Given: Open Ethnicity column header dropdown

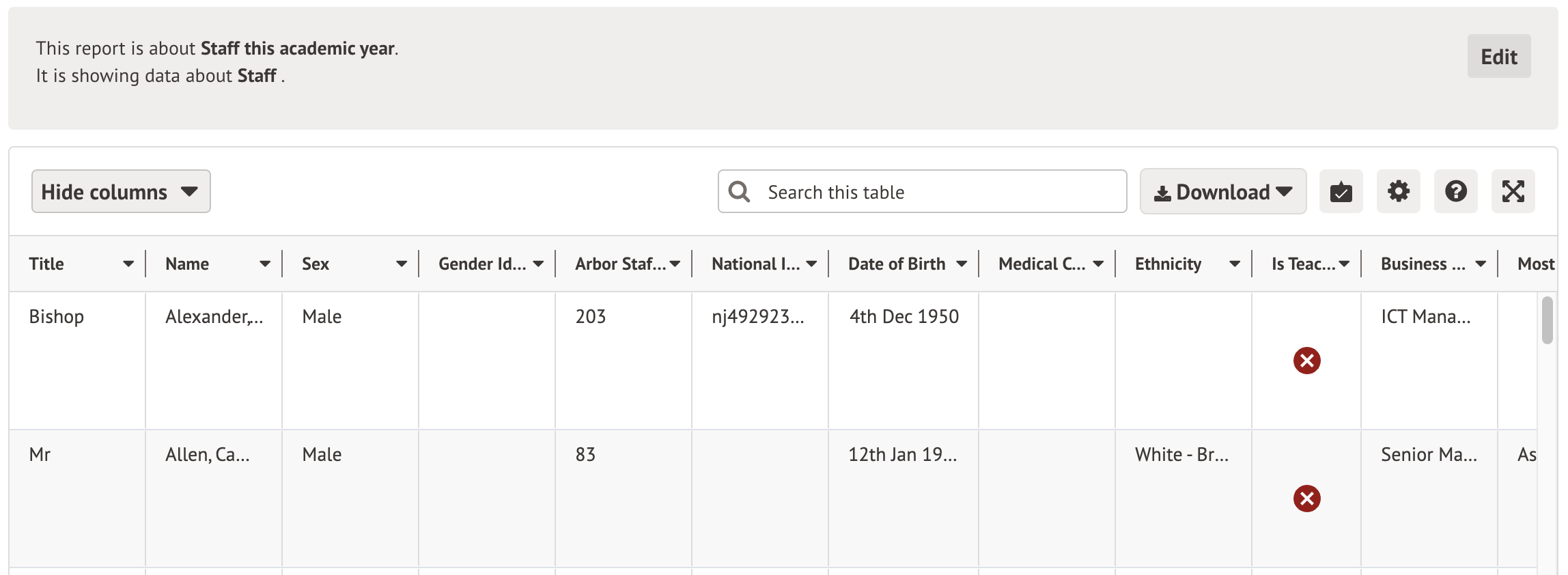Looking at the screenshot, I should point(1234,264).
